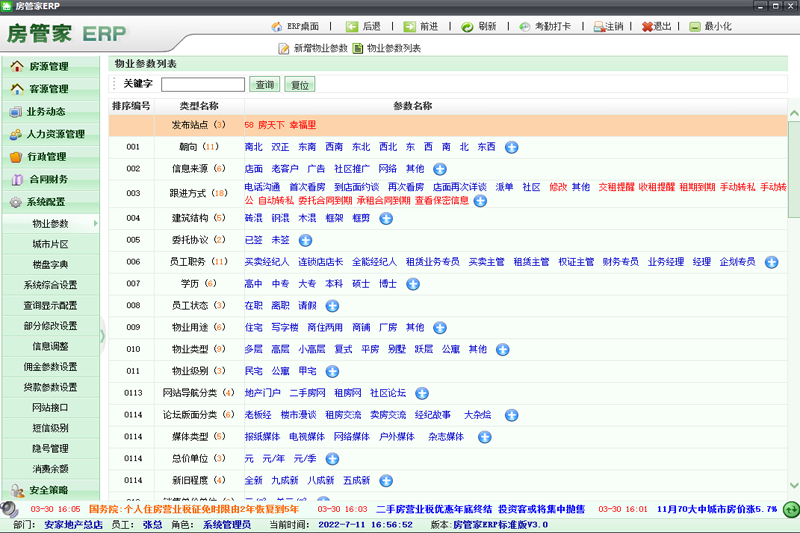
Task: Expand the 合同财务 sidebar section
Action: (x=50, y=180)
